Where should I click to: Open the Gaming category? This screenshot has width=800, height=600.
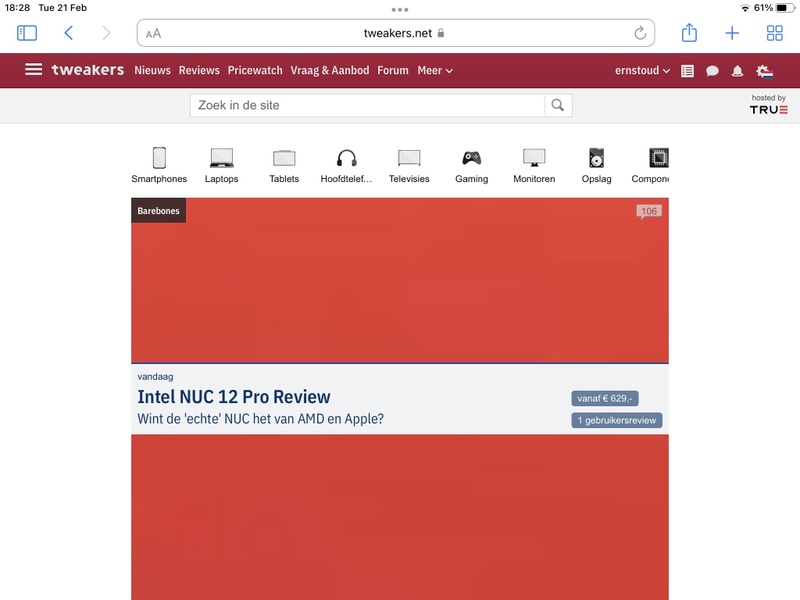click(471, 165)
